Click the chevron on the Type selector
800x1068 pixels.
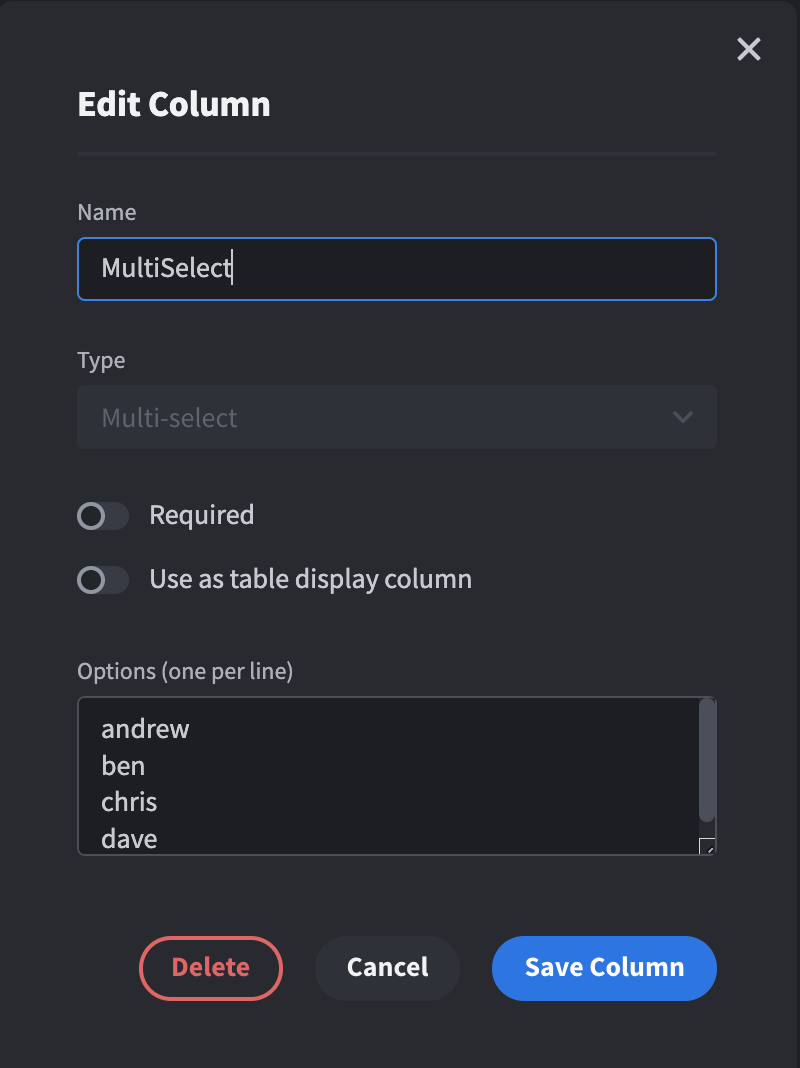[x=683, y=417]
